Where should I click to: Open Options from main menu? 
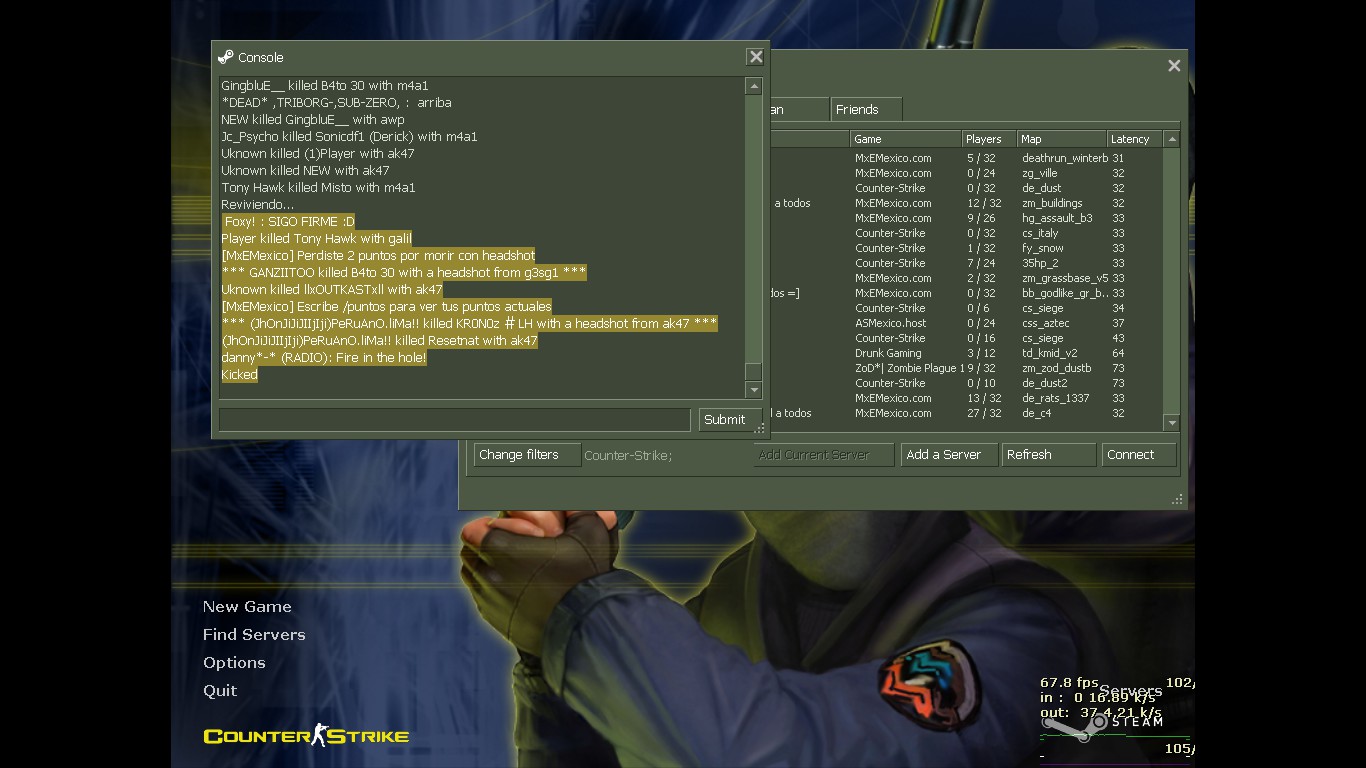click(x=234, y=663)
